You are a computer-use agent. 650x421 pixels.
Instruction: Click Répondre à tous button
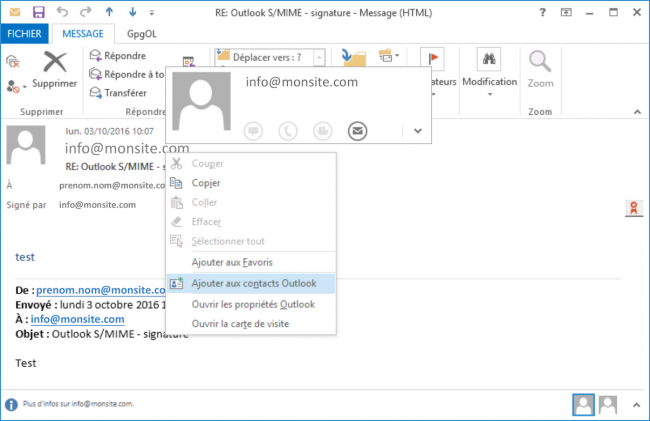(x=127, y=74)
